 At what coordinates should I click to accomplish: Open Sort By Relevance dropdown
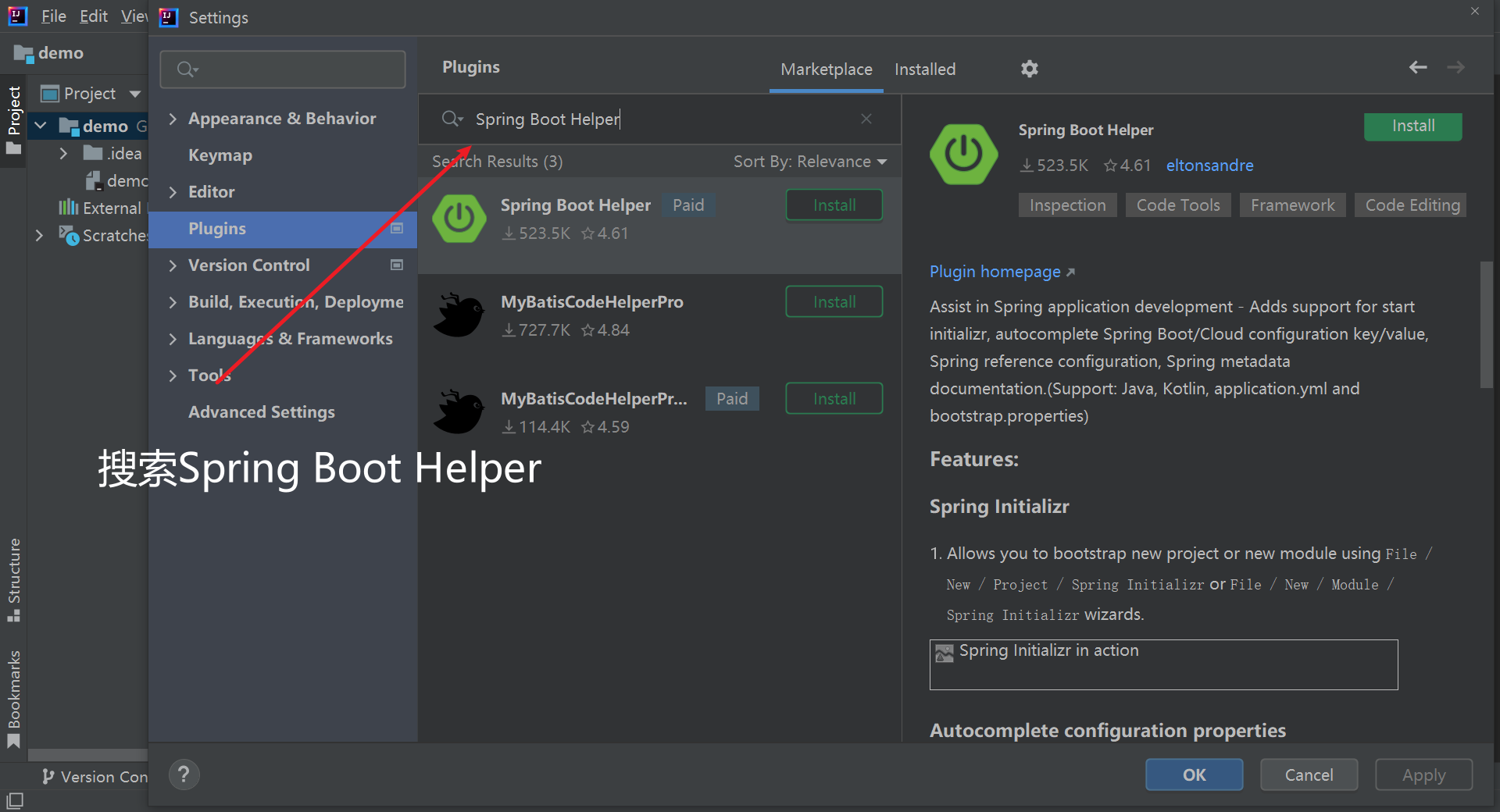[x=810, y=162]
